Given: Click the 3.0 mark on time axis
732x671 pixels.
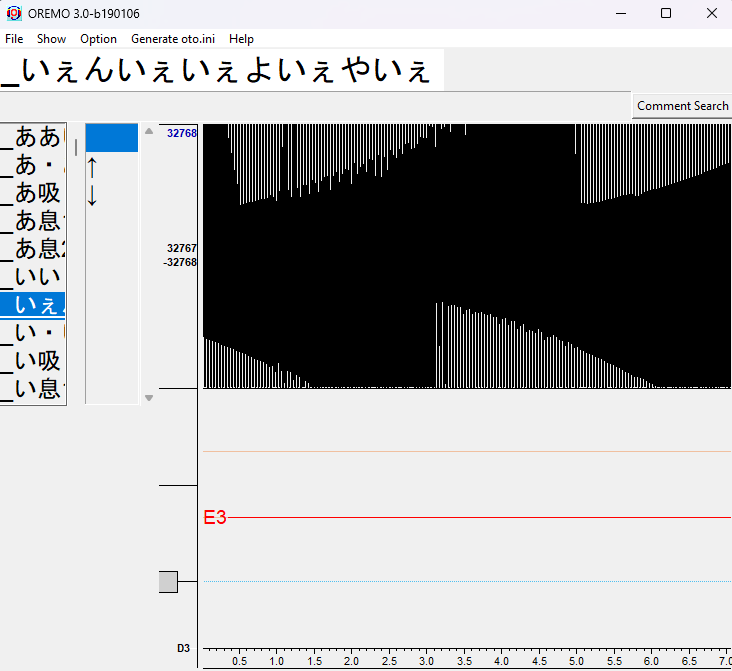Looking at the screenshot, I should click(x=426, y=661).
